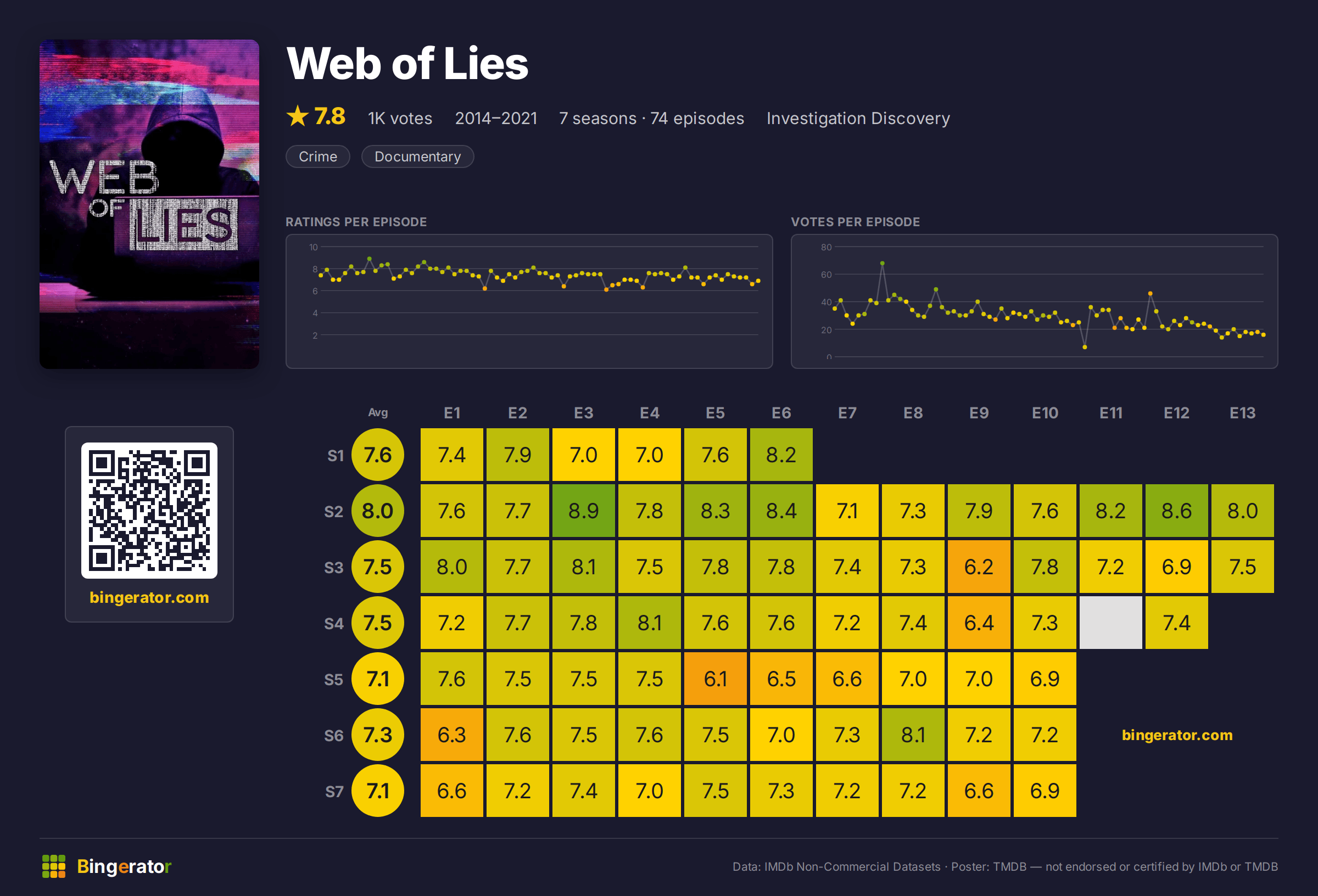Click the S7 row label
1318x896 pixels.
click(x=334, y=791)
